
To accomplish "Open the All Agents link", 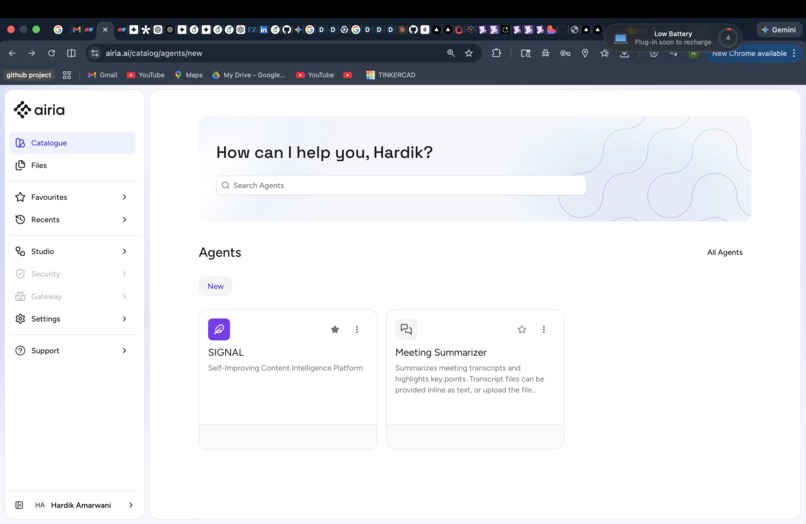I will [724, 252].
